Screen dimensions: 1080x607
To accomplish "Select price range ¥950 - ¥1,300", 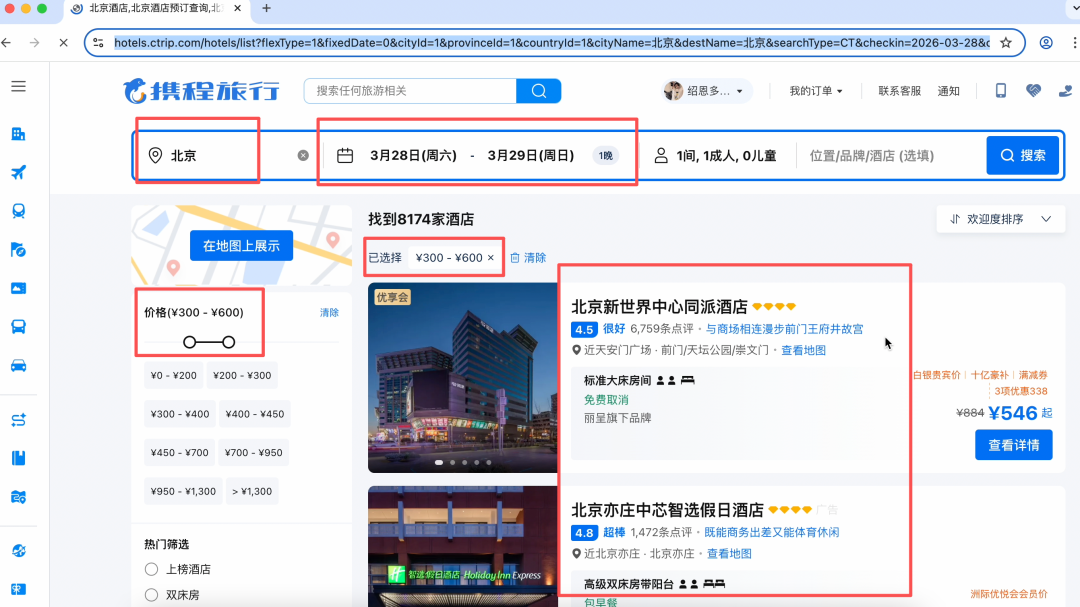I will (x=183, y=491).
